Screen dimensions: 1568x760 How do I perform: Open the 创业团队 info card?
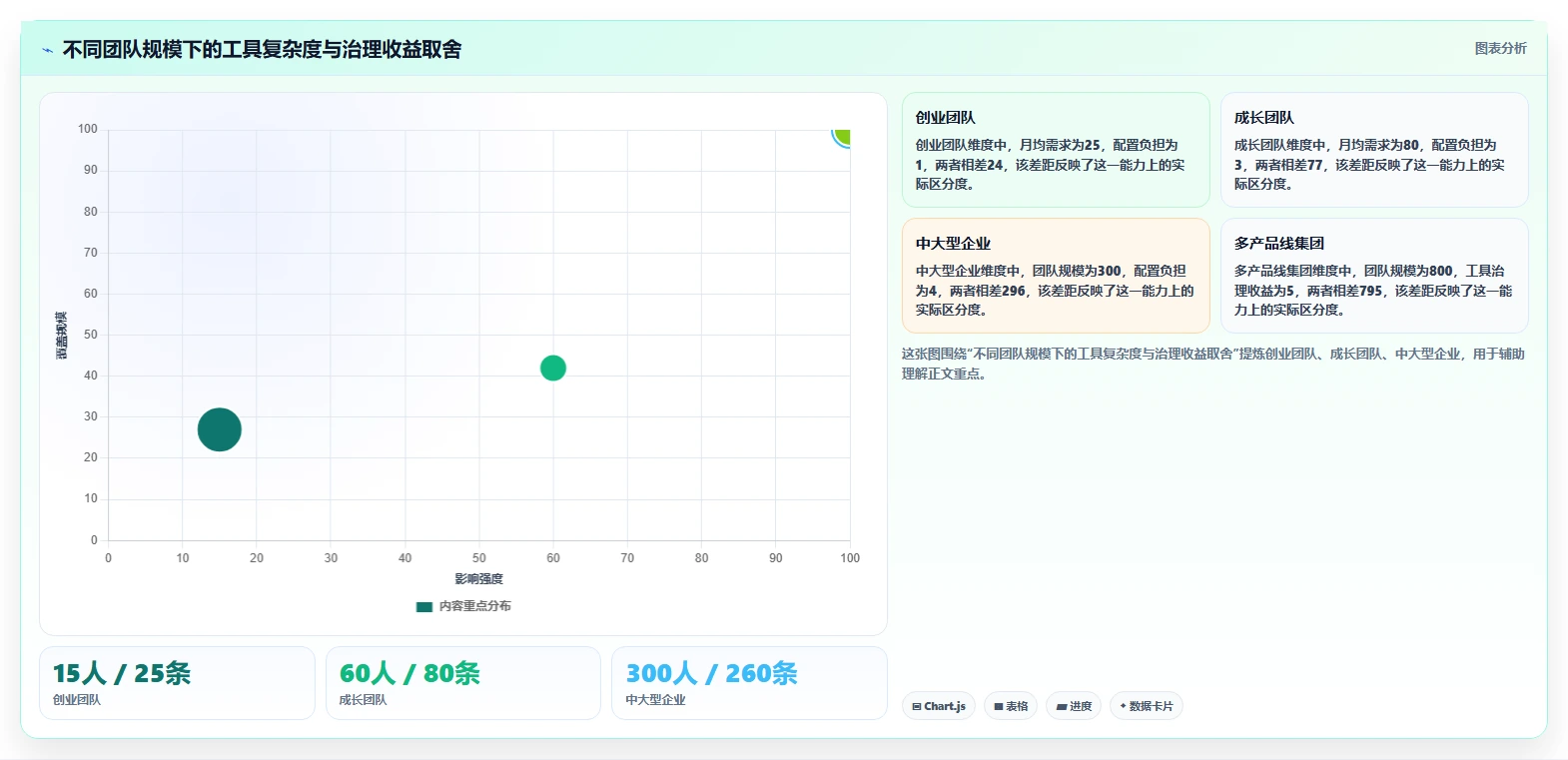(1056, 150)
